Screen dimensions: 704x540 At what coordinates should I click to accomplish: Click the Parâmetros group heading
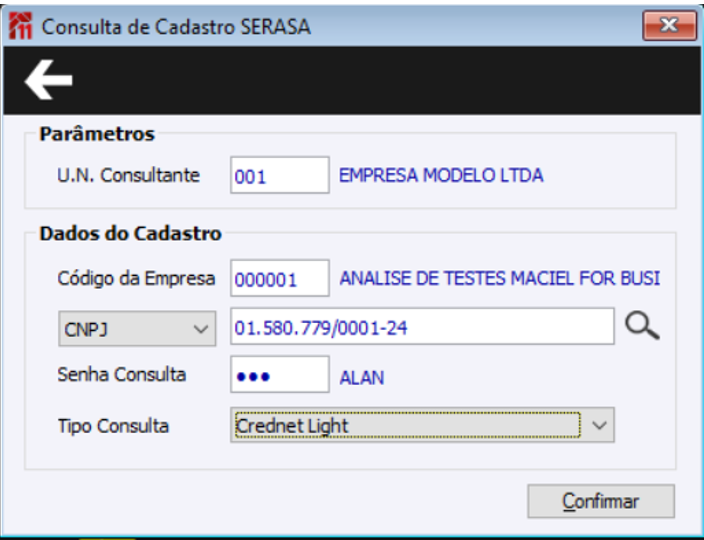point(97,133)
